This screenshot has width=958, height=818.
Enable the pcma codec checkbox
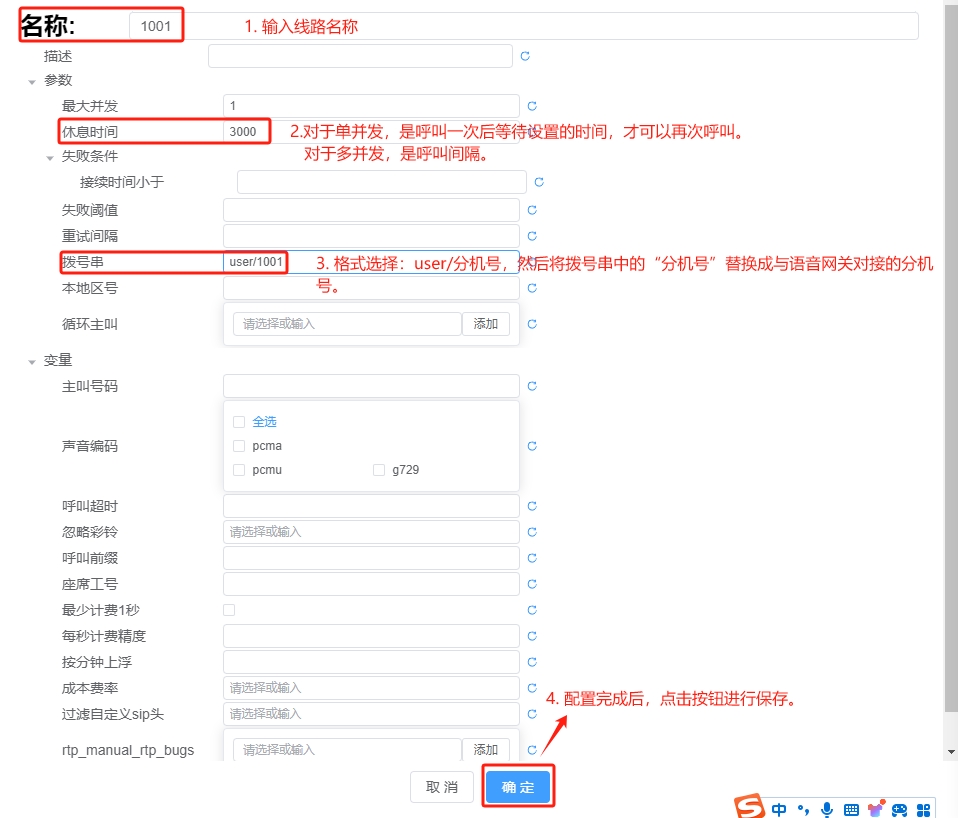[238, 446]
